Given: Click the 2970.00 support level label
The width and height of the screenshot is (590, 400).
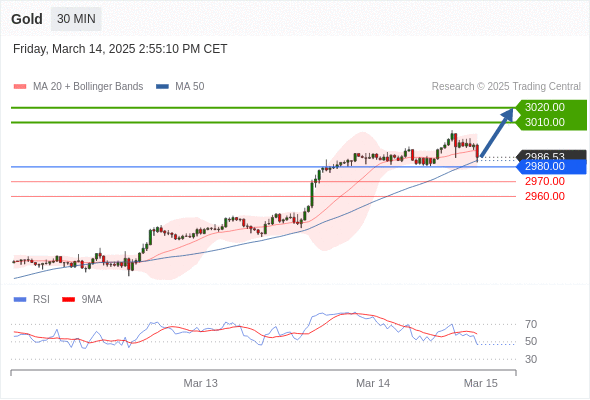Looking at the screenshot, I should [545, 182].
